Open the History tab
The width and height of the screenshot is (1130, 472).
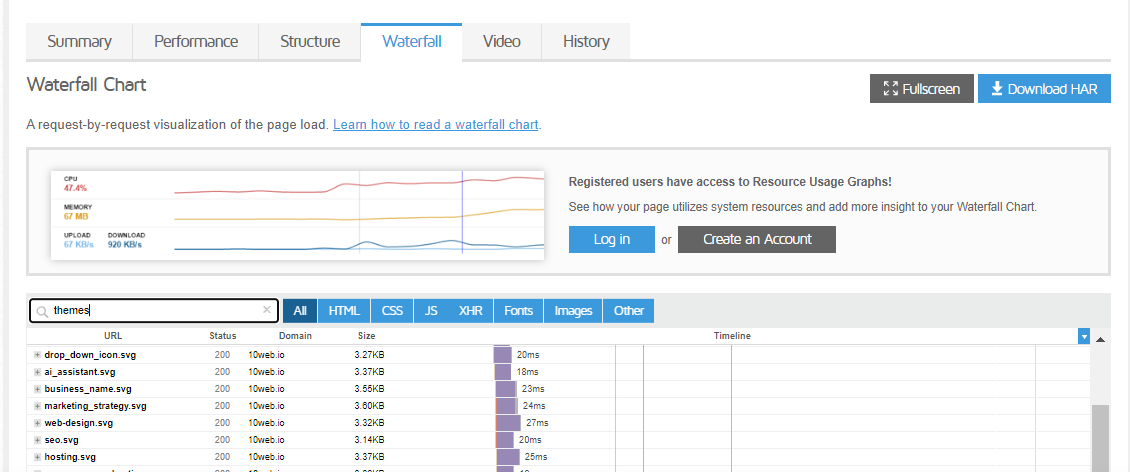coord(586,42)
